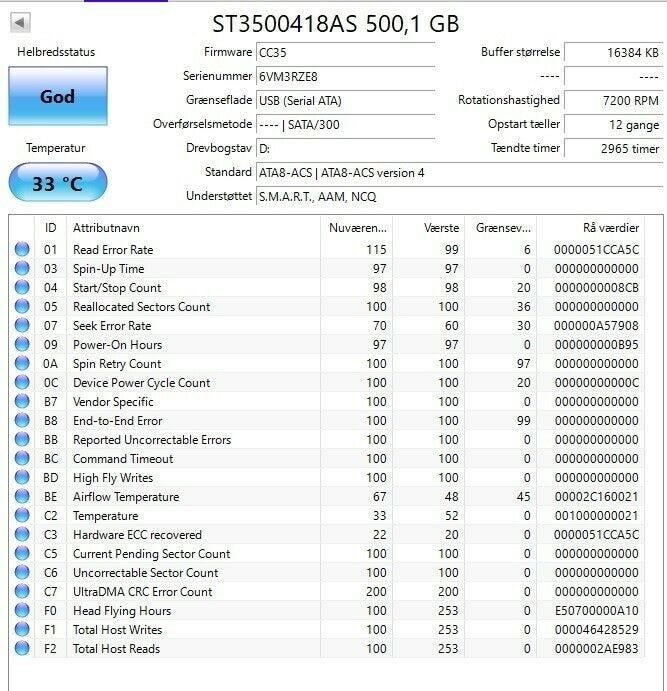Select the Head Flying Hours attribute name
The width and height of the screenshot is (667, 691).
click(122, 611)
